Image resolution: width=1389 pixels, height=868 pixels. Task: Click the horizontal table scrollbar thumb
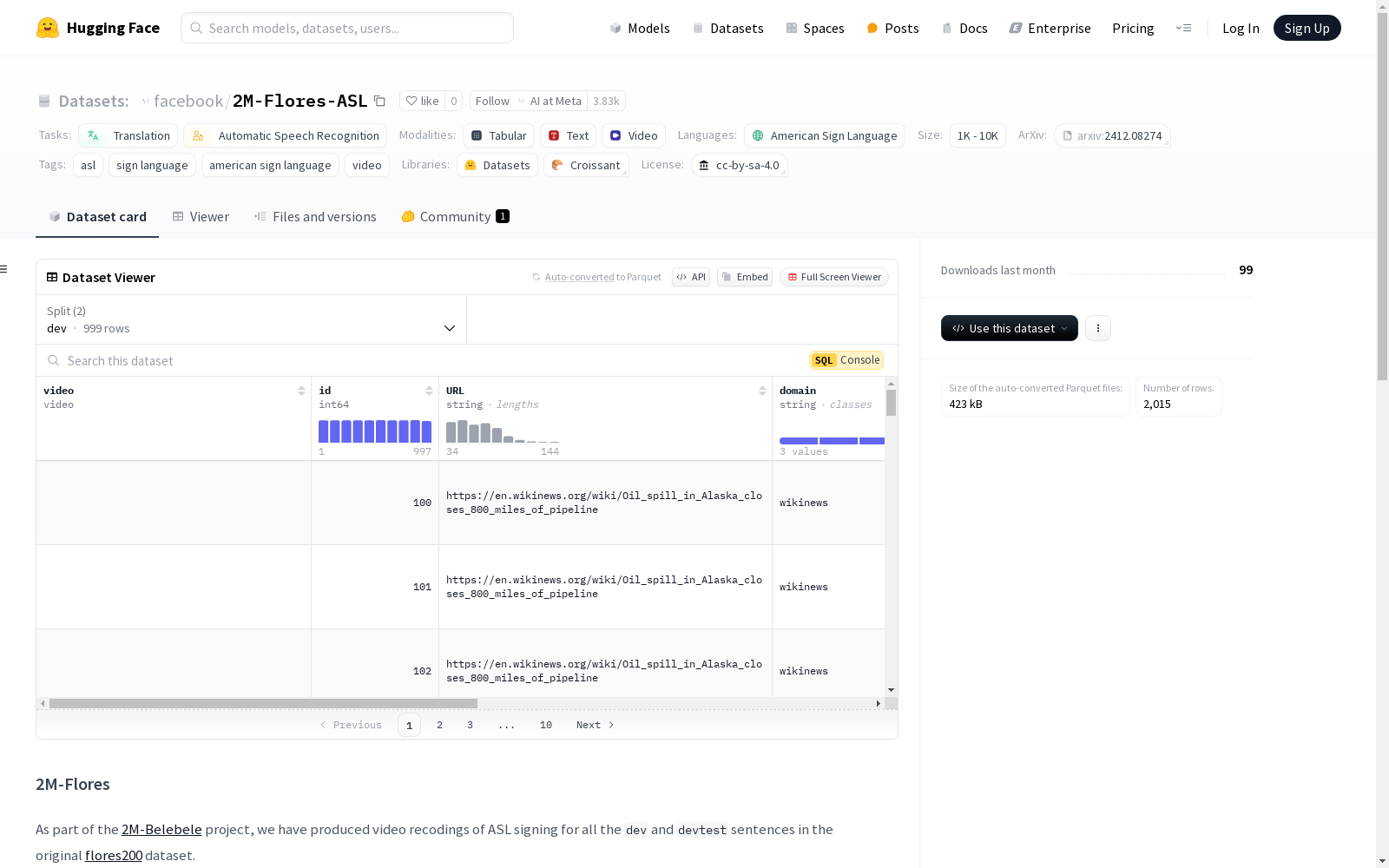click(263, 703)
